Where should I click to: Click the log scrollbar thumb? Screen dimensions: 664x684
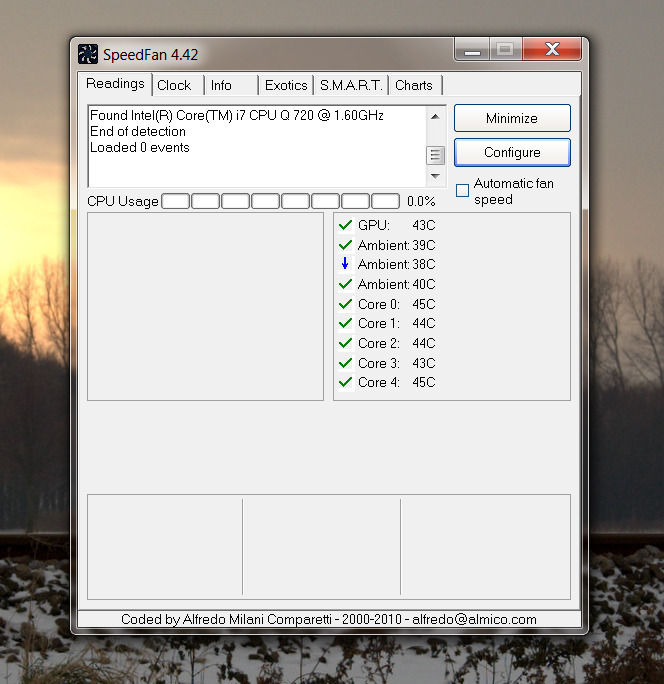[435, 155]
